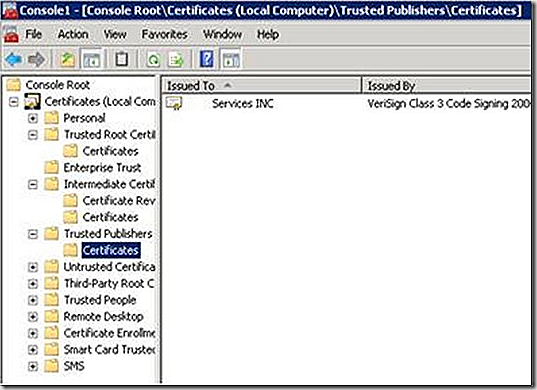537x390 pixels.
Task: Sort by the Issued By column header
Action: [447, 85]
